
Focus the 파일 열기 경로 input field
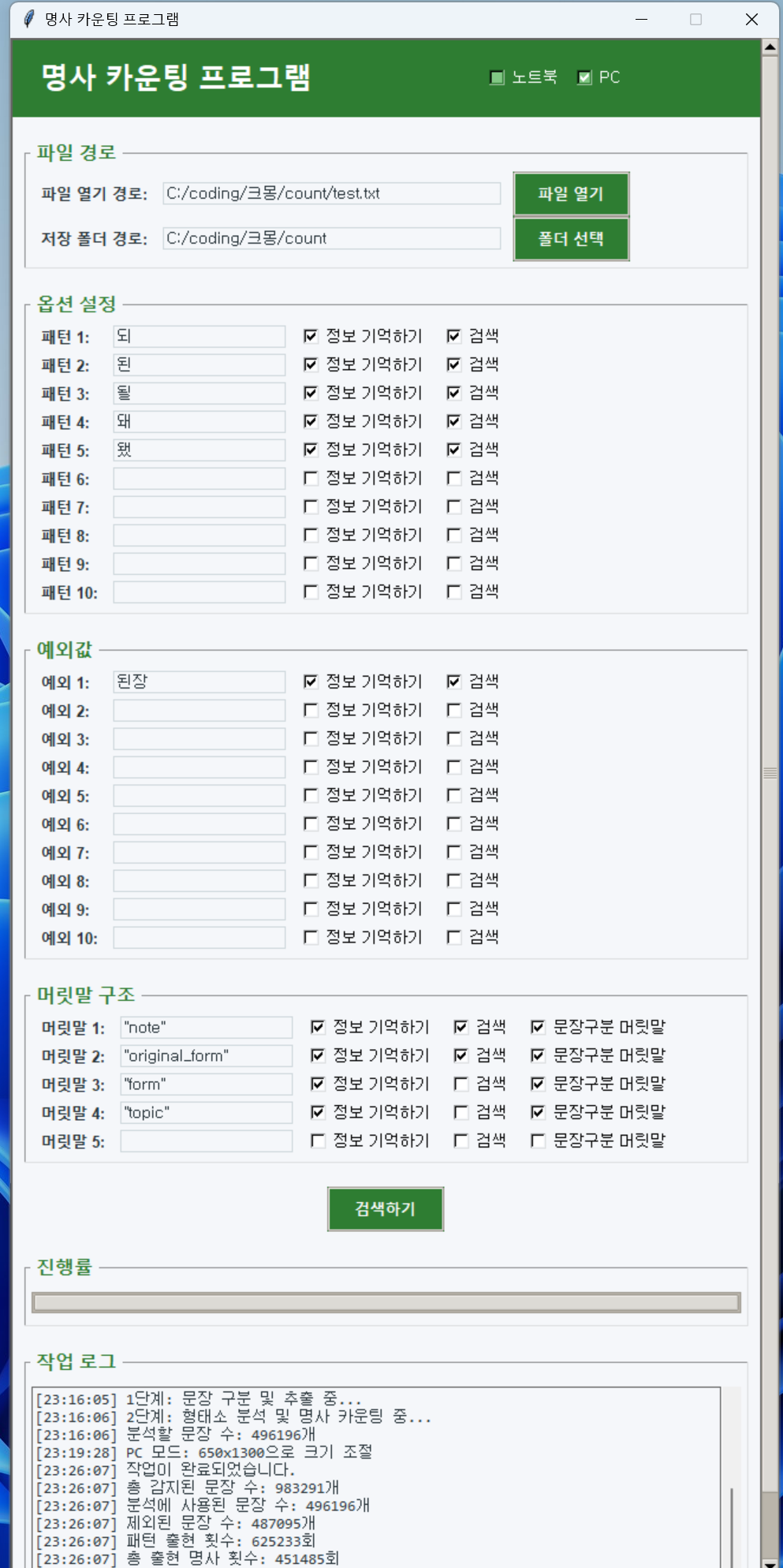pos(331,193)
